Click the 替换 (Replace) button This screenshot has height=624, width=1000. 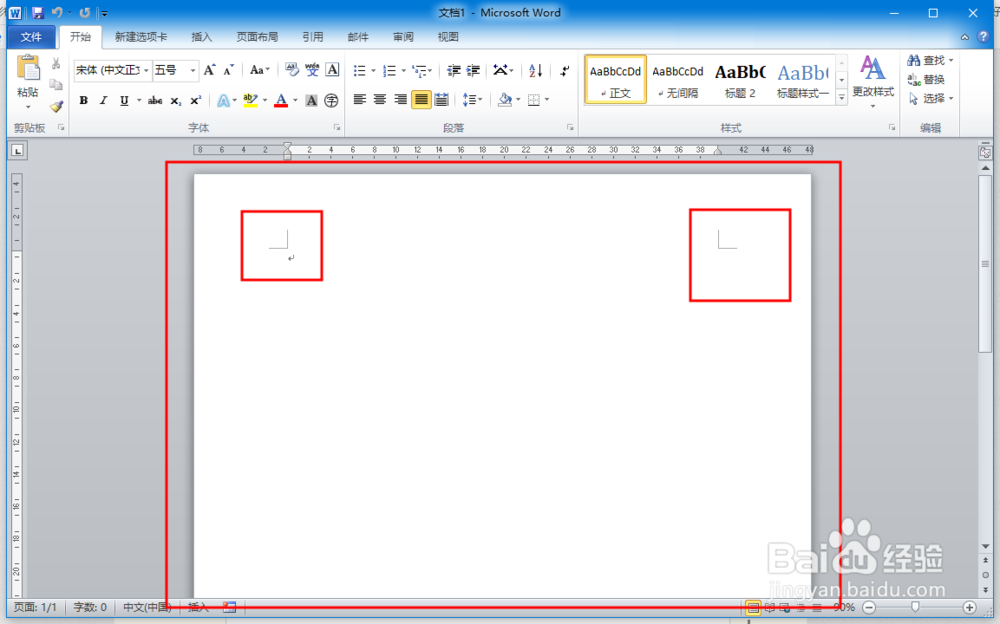click(x=926, y=80)
